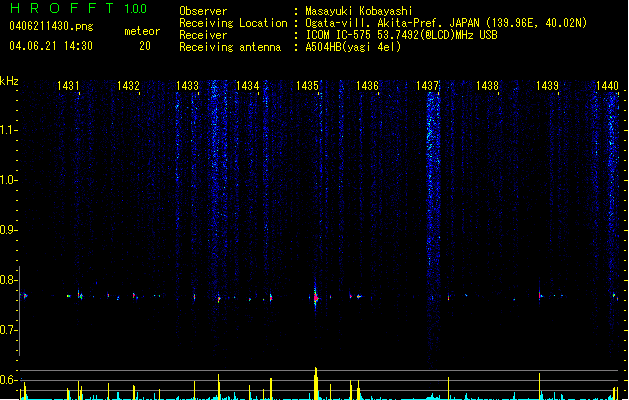Click the meteor count value 20
This screenshot has width=629, height=400.
(145, 46)
